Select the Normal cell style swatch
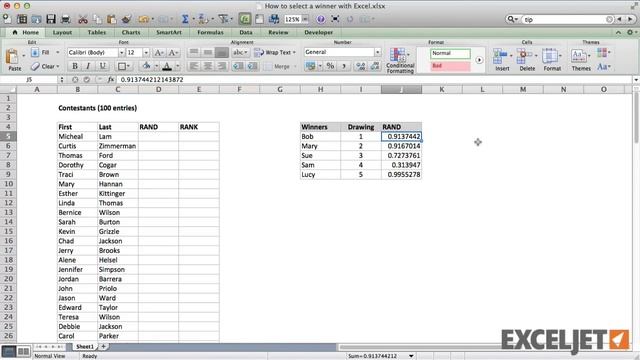The width and height of the screenshot is (640, 360). (x=450, y=53)
